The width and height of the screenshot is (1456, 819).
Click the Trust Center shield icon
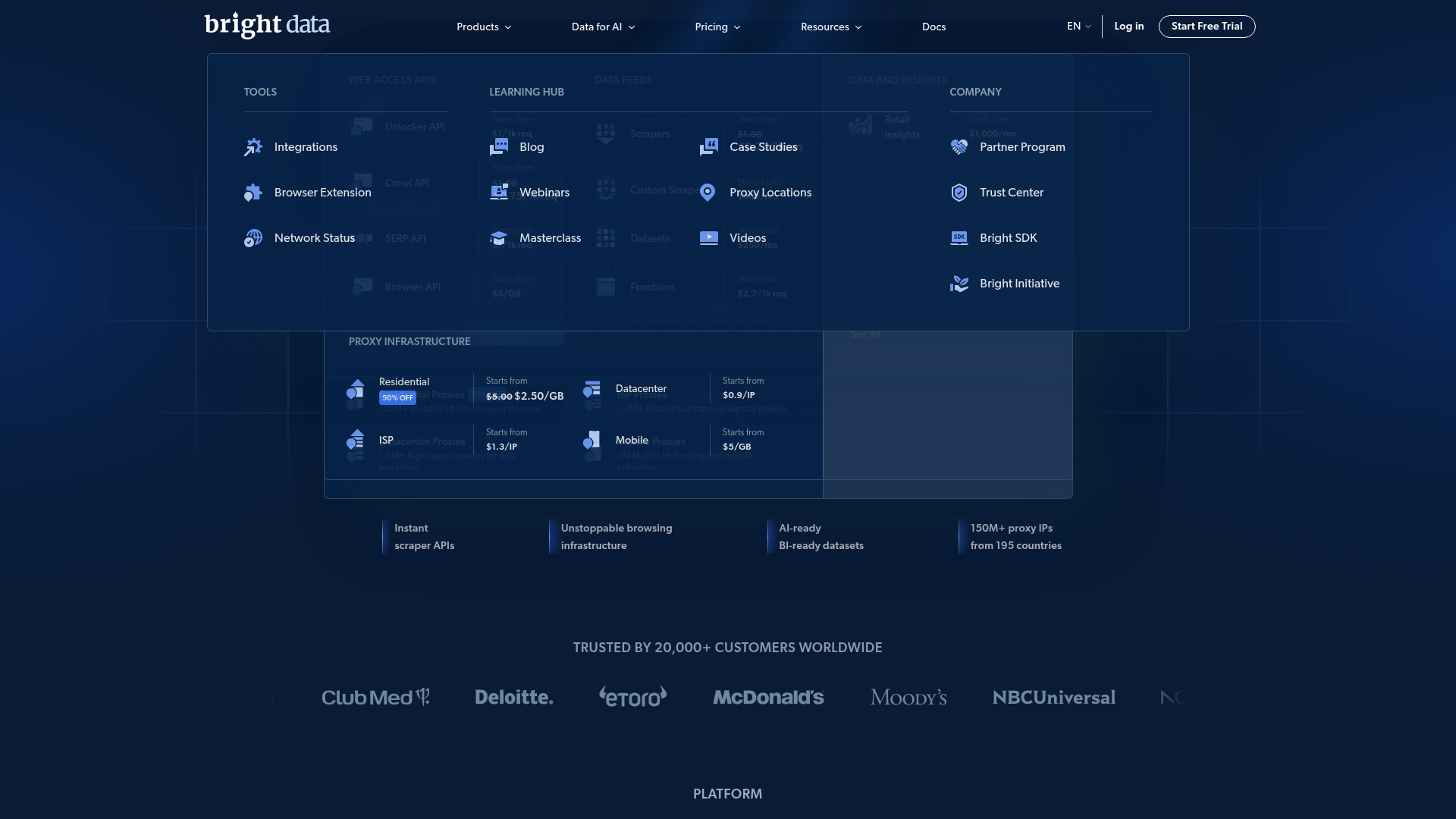959,192
